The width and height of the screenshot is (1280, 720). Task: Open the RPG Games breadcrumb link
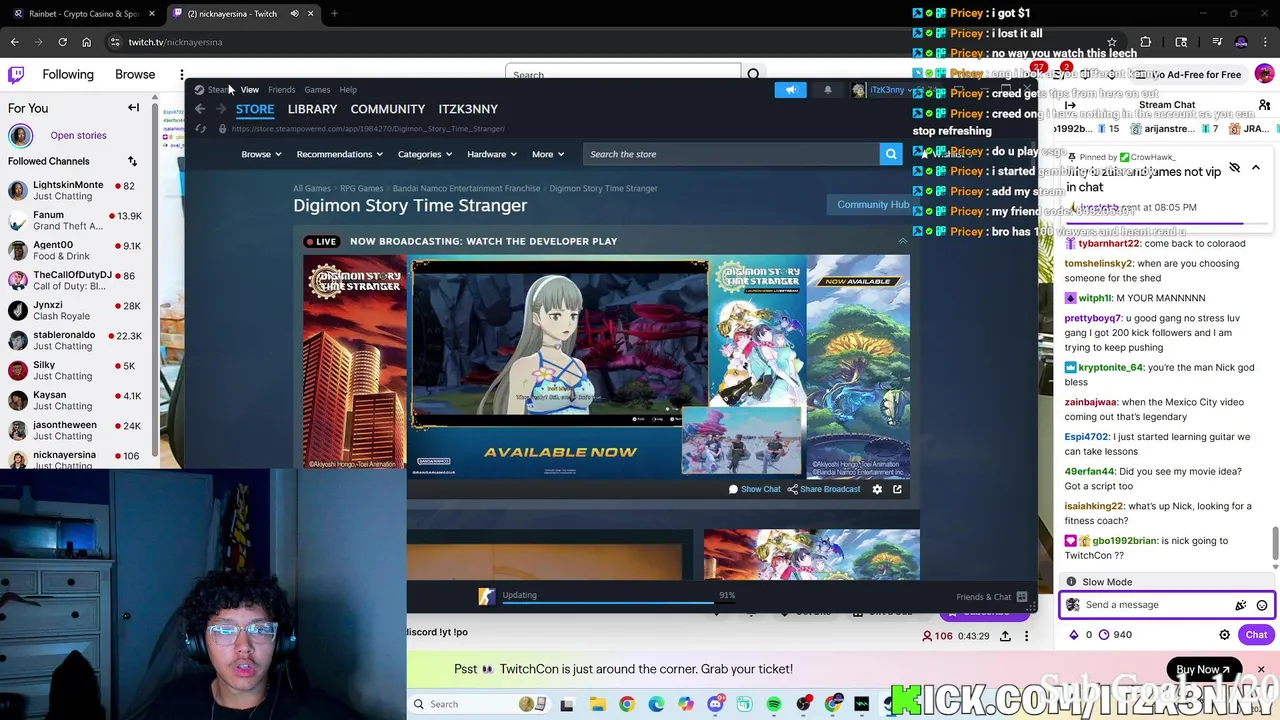pyautogui.click(x=361, y=188)
